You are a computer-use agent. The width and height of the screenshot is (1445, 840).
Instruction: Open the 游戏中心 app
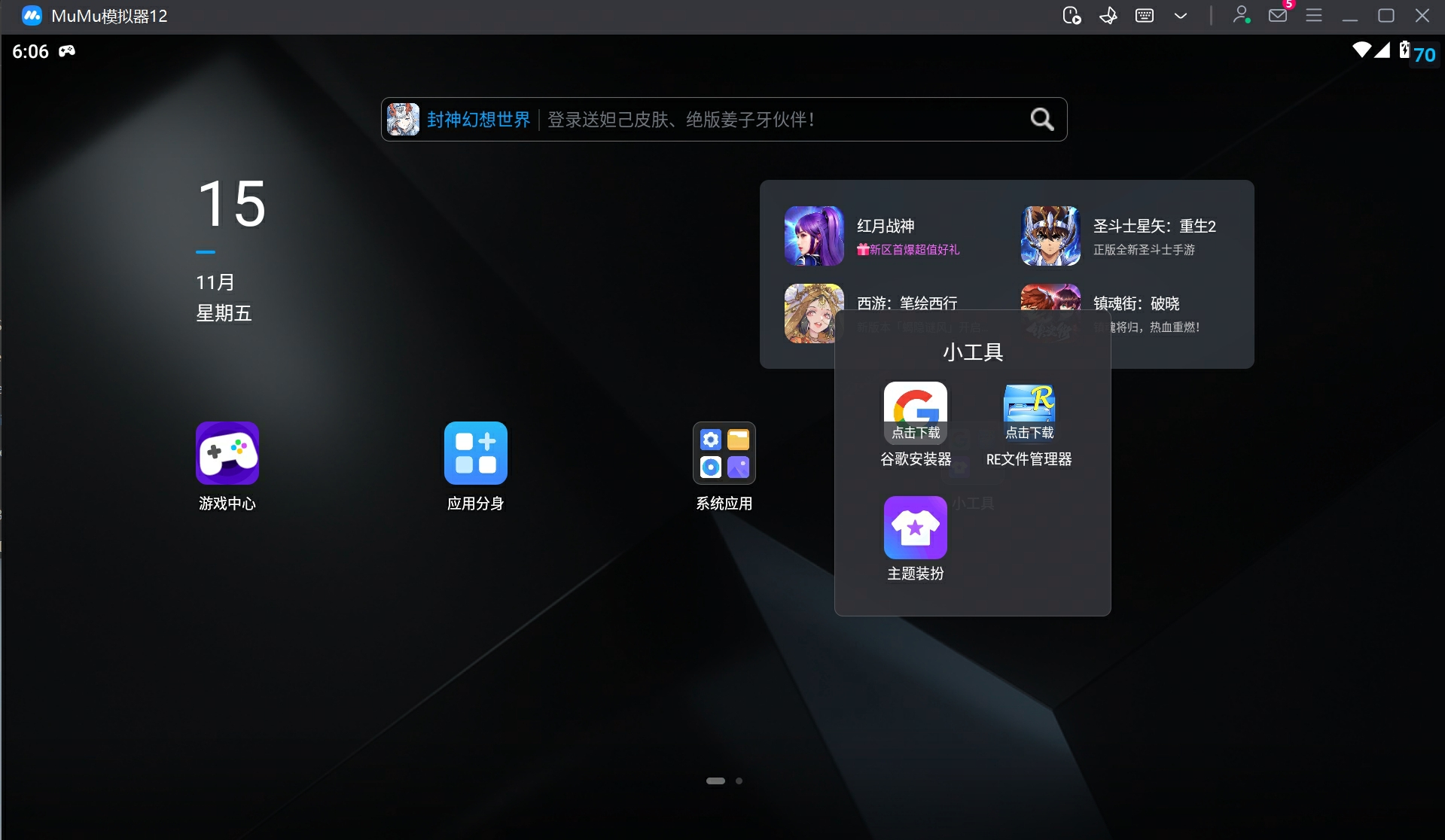(x=227, y=452)
